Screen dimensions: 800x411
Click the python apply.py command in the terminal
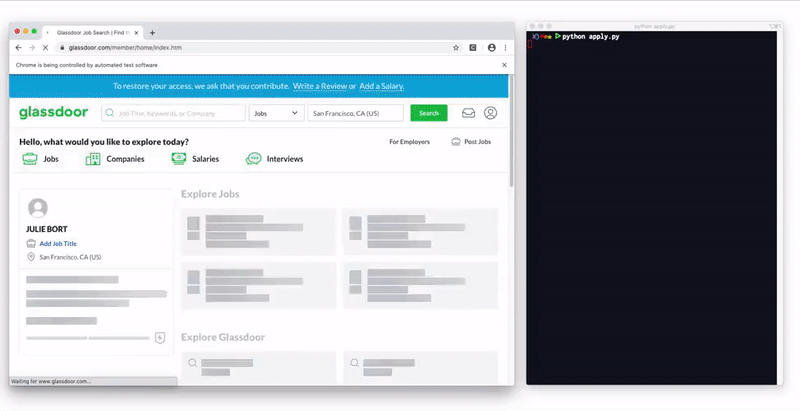coord(591,37)
